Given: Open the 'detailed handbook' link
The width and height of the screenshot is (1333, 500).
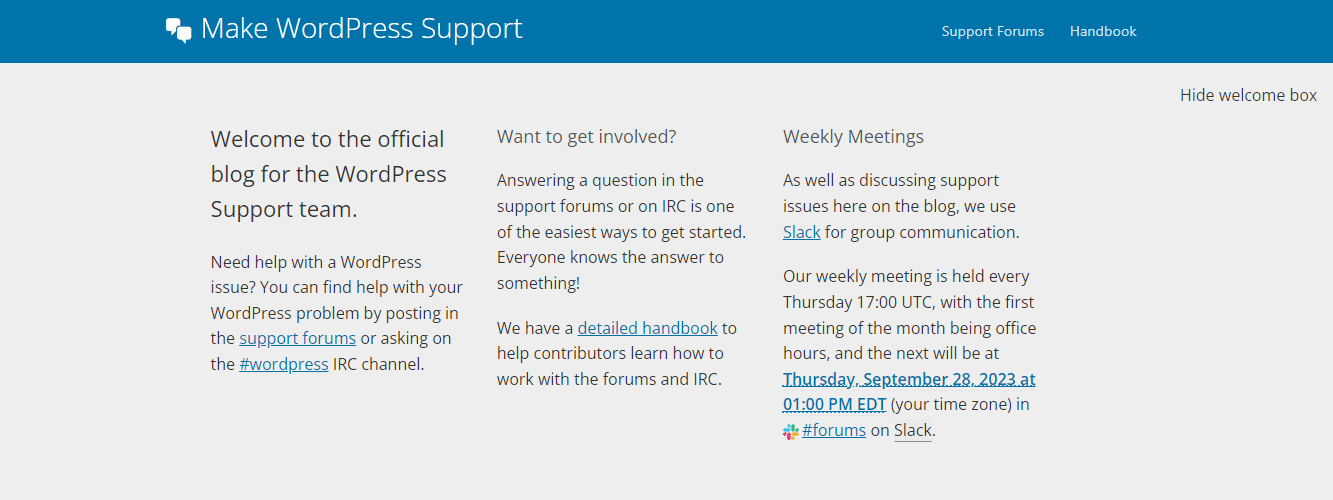Looking at the screenshot, I should coord(647,328).
